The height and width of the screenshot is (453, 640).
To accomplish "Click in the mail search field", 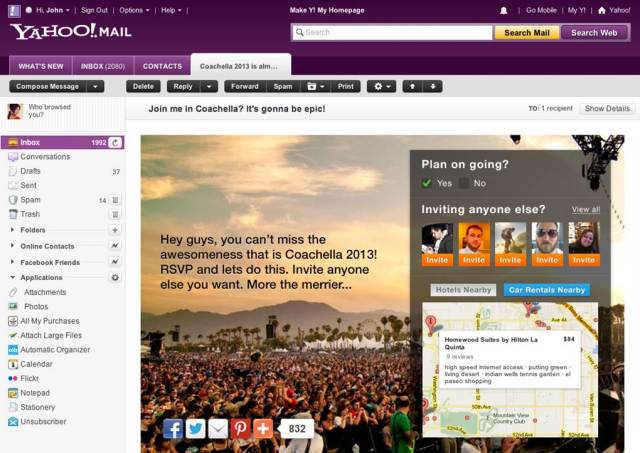I will 393,32.
